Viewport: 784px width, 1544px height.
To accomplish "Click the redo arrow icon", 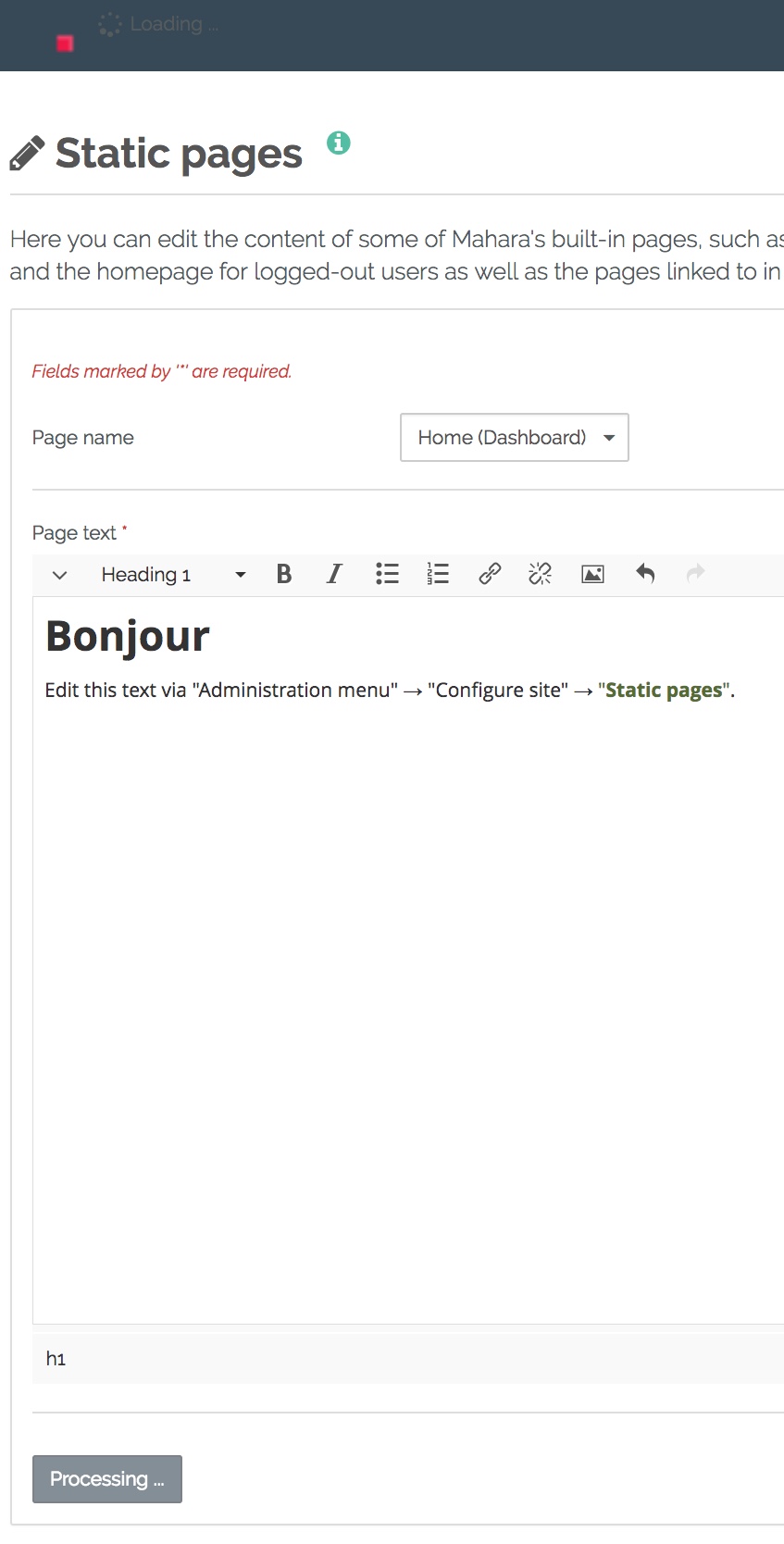I will tap(695, 574).
